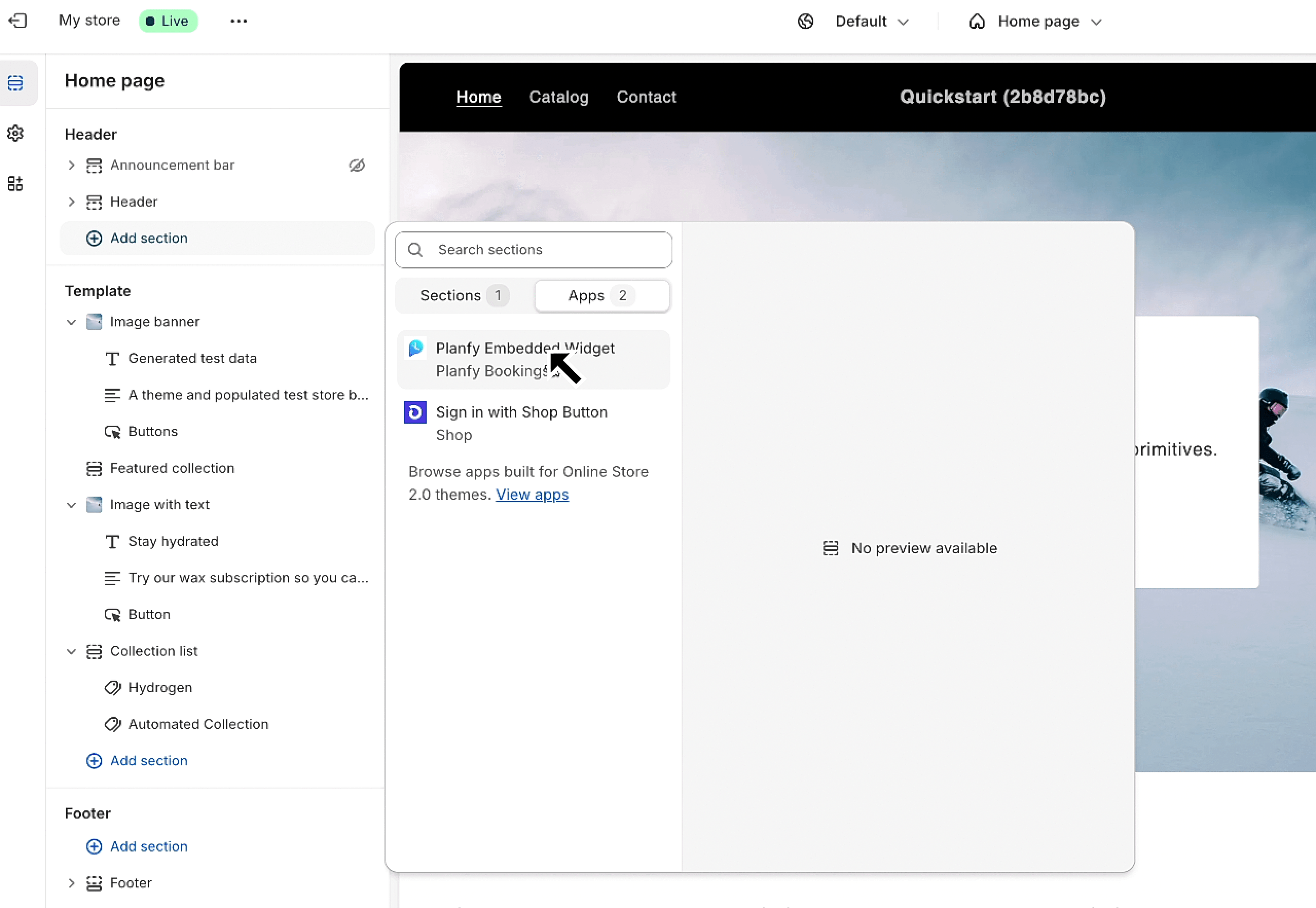Click the Sign in with Shop icon
This screenshot has width=1316, height=908.
(x=415, y=412)
